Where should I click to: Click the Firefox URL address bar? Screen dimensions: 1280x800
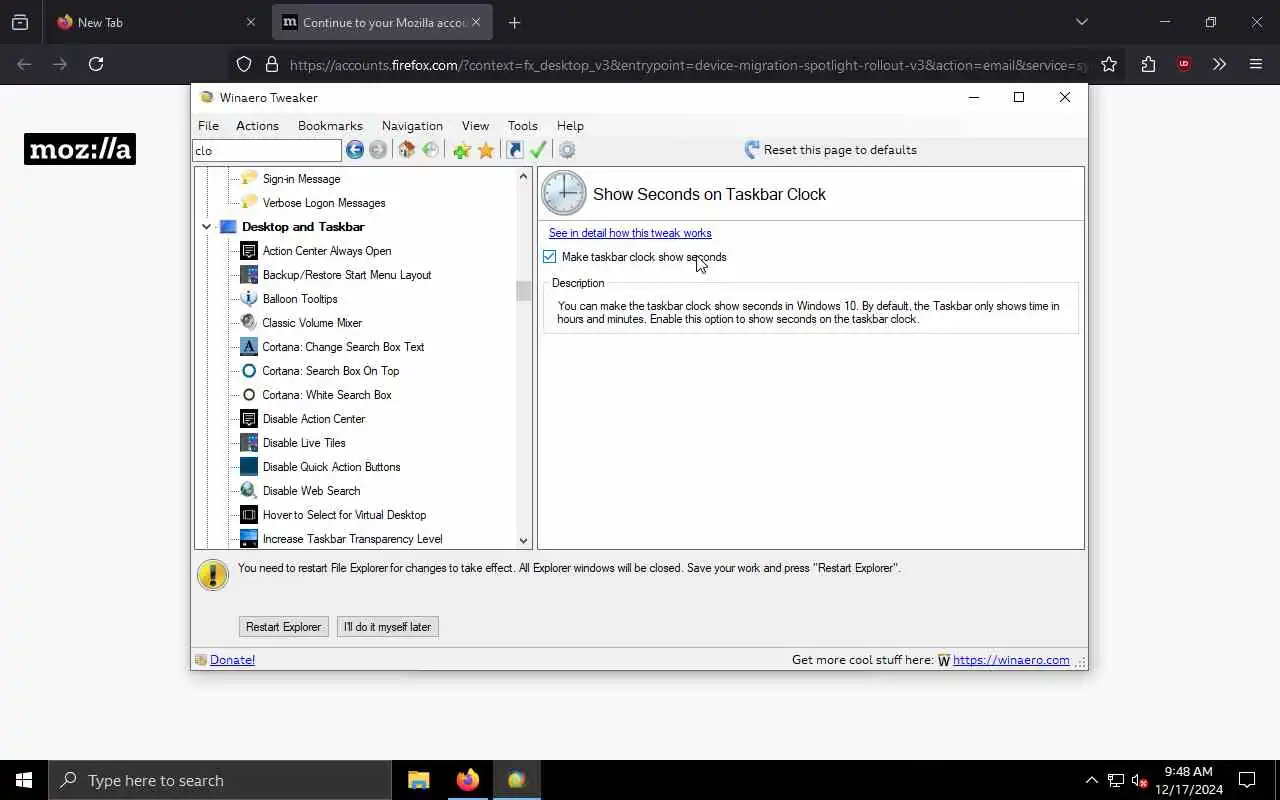(x=687, y=64)
